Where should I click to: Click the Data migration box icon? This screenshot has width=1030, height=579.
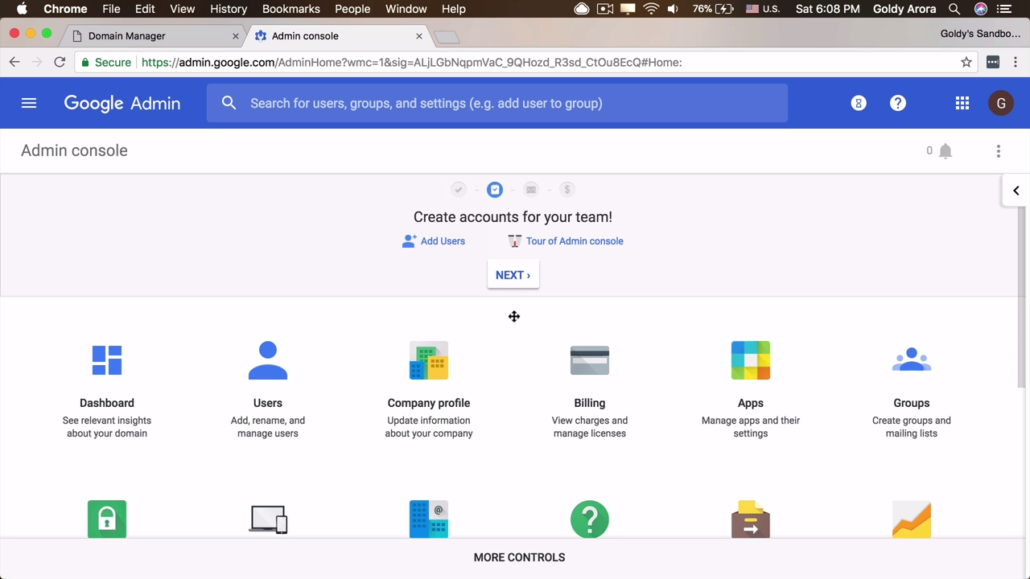750,519
